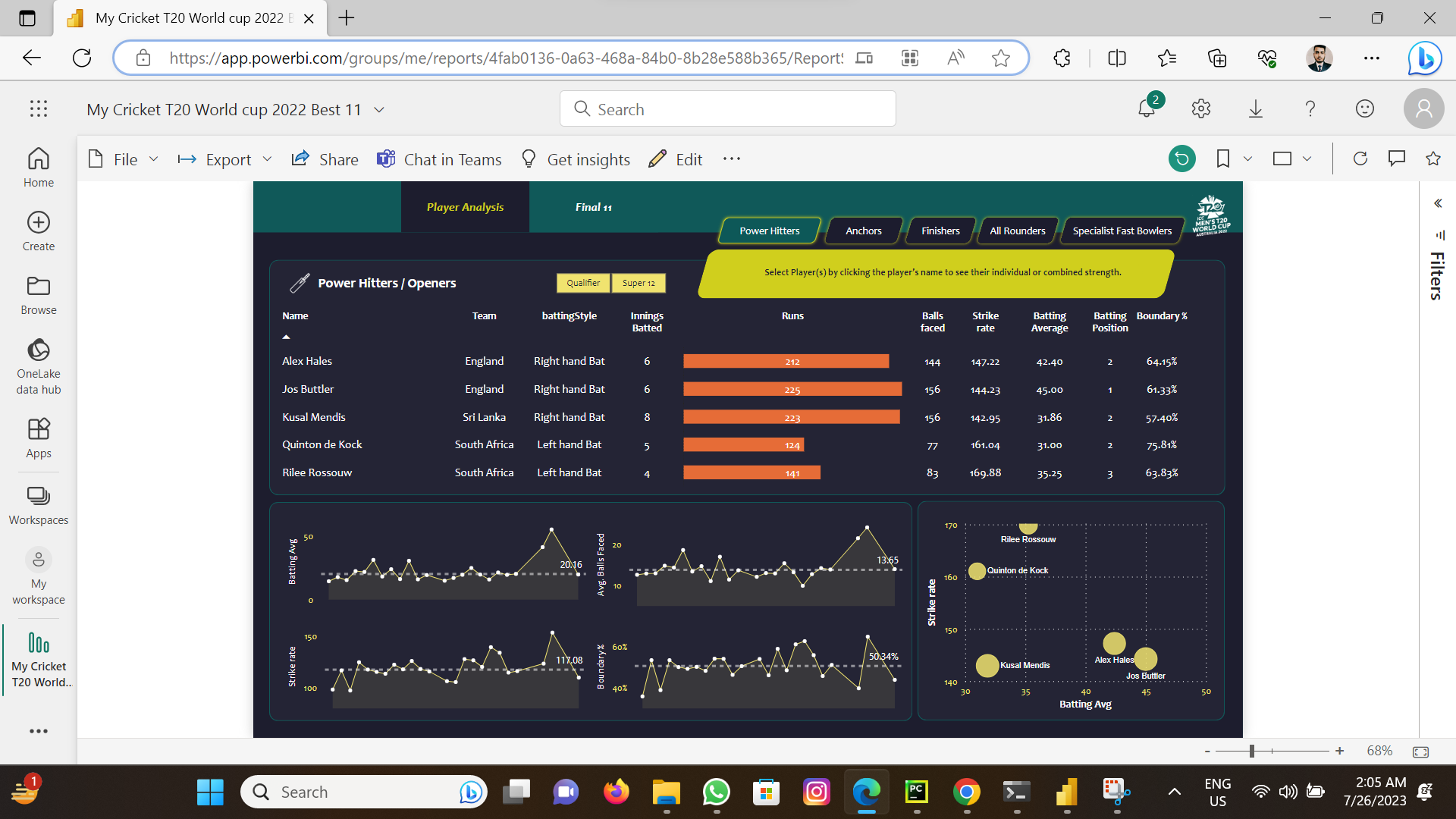Expand the Export dropdown
The height and width of the screenshot is (819, 1456).
[267, 159]
